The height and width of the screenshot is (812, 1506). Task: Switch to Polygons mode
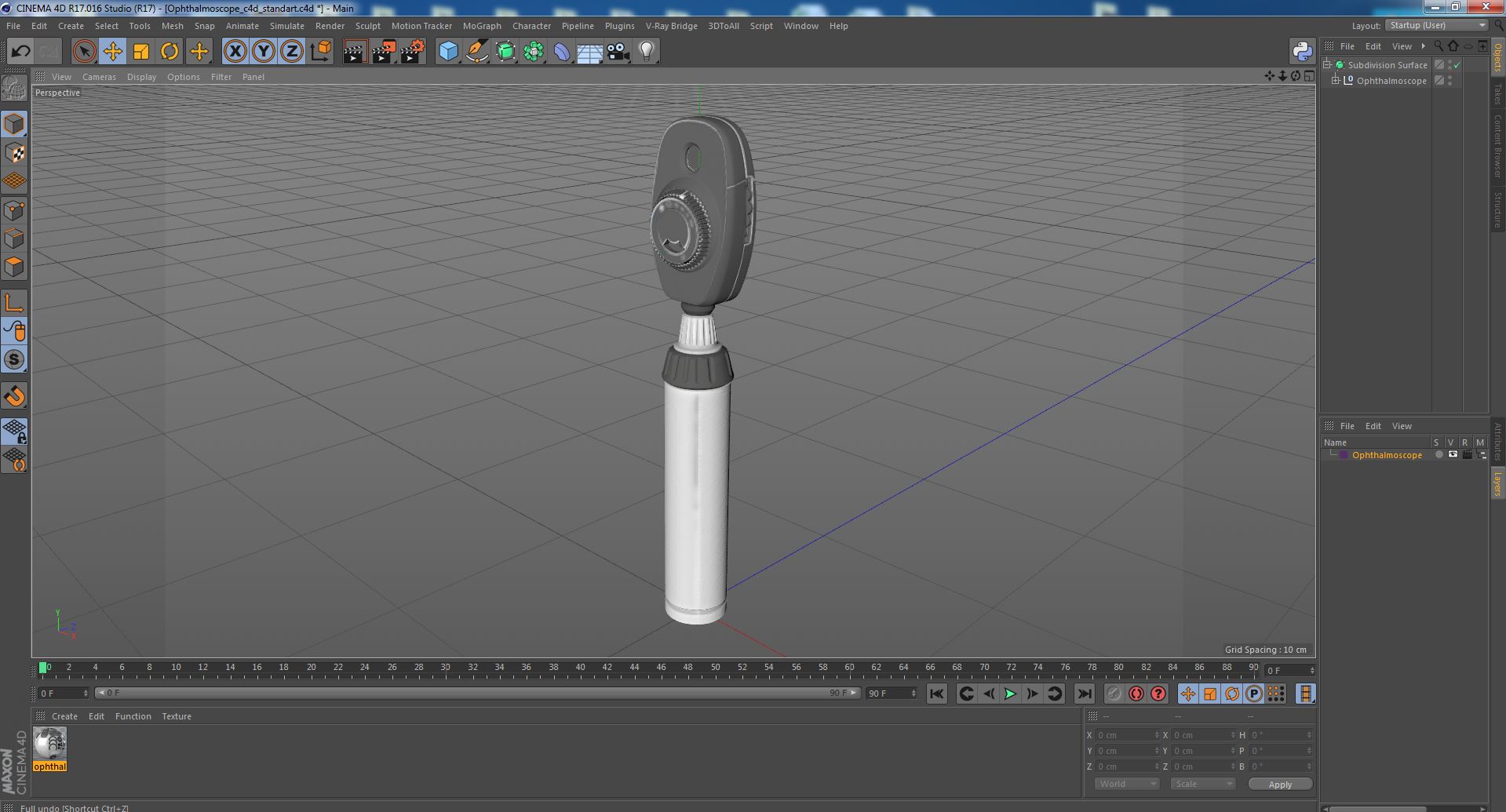coord(14,267)
